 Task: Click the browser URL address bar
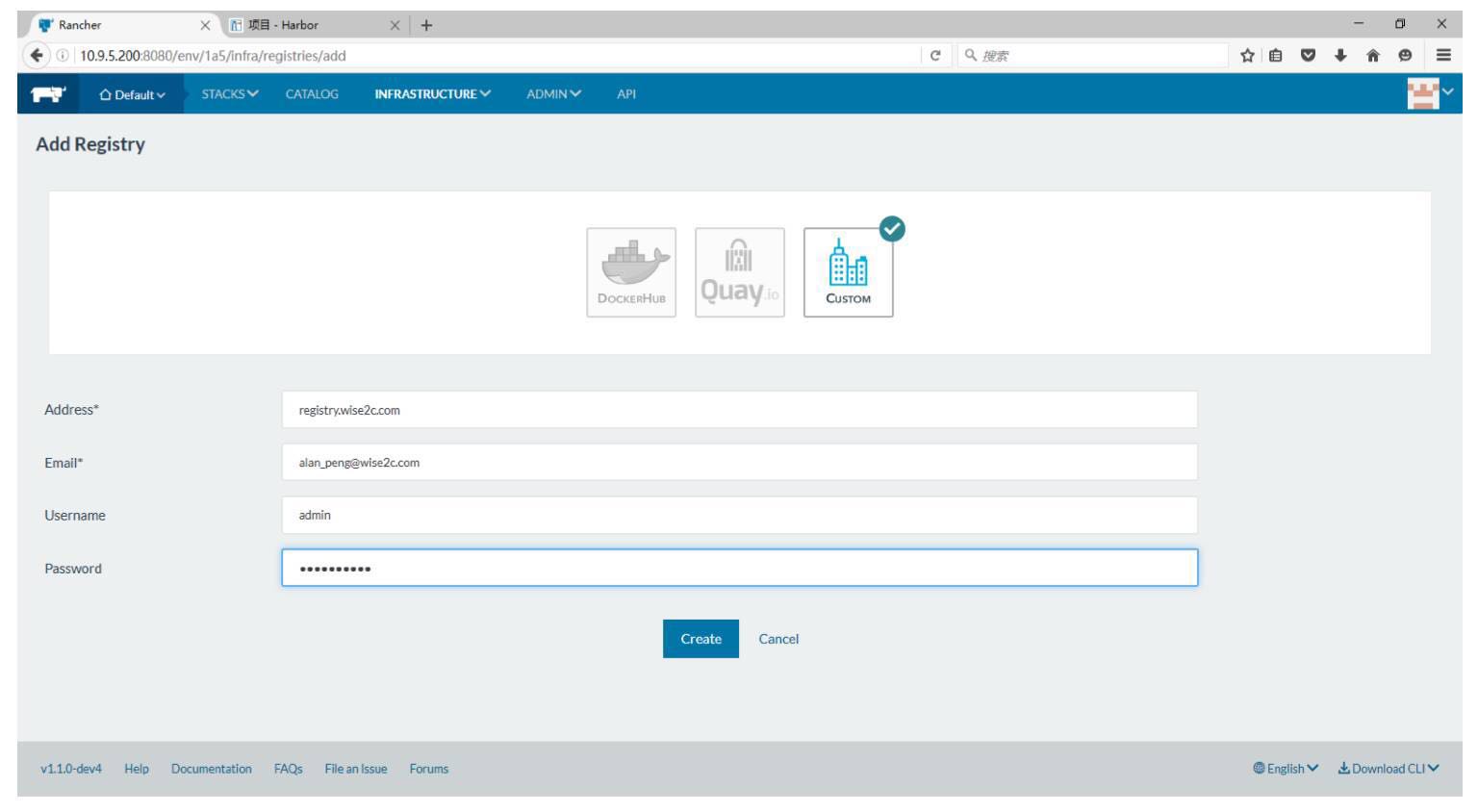496,56
